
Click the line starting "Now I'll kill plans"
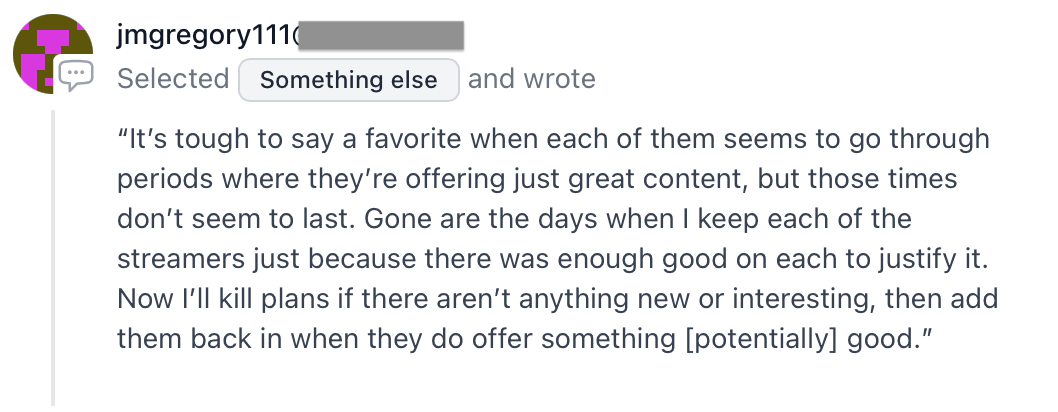[557, 299]
